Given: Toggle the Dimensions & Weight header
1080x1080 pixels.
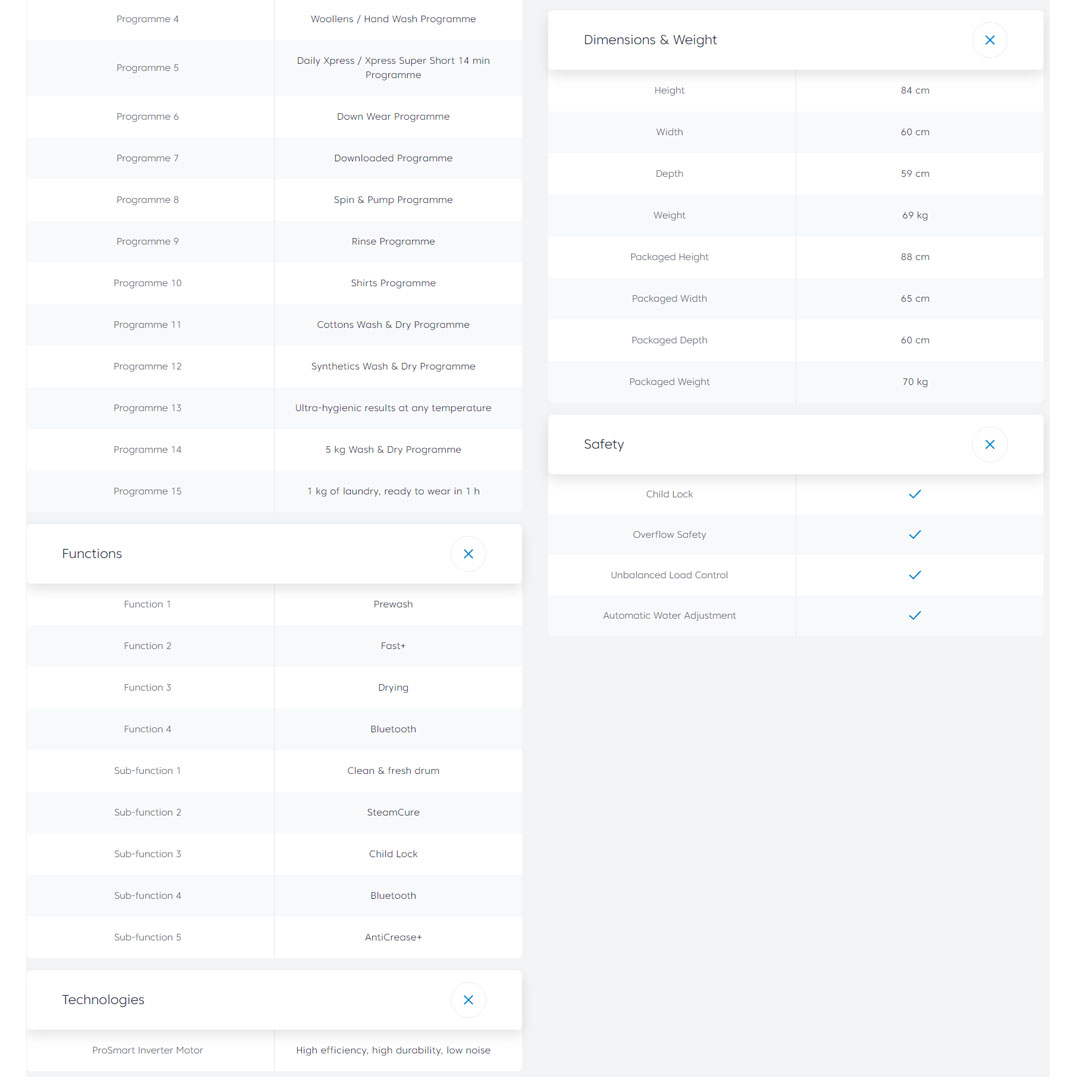Looking at the screenshot, I should pyautogui.click(x=650, y=40).
